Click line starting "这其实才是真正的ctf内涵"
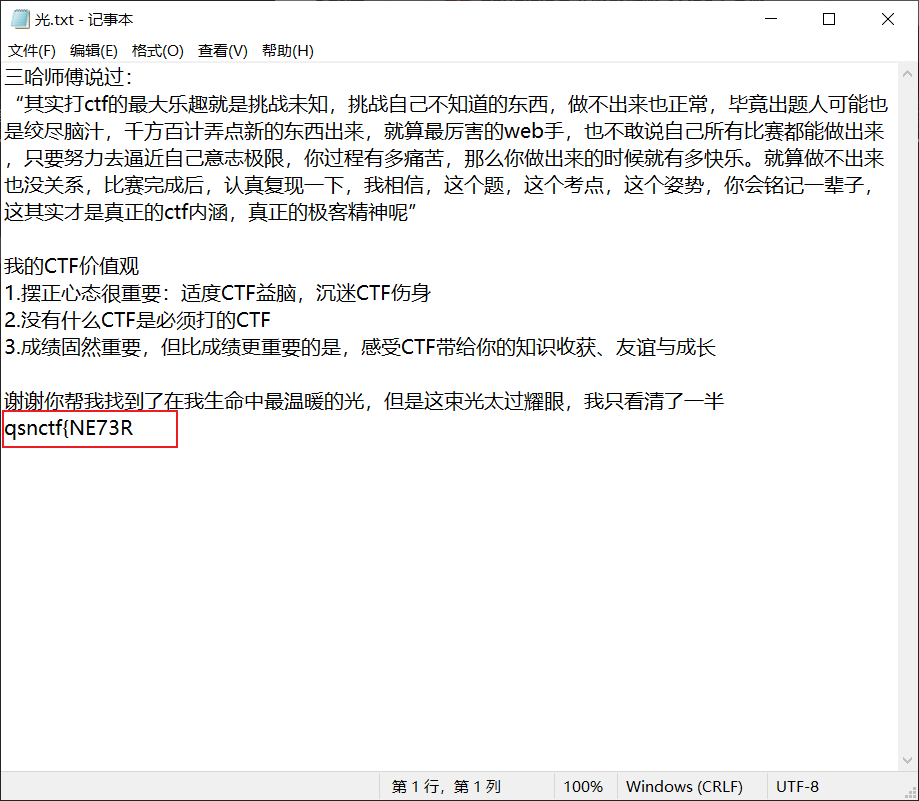 (210, 212)
